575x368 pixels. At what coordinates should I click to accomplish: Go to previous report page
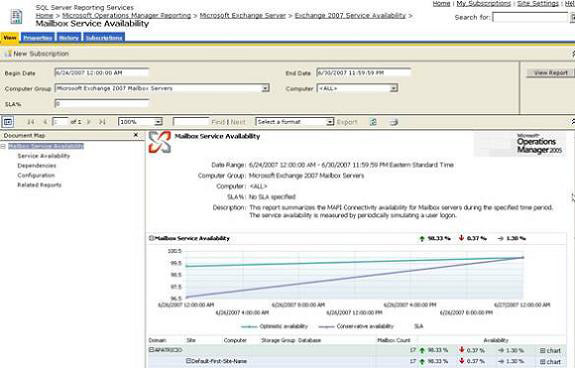tap(45, 122)
